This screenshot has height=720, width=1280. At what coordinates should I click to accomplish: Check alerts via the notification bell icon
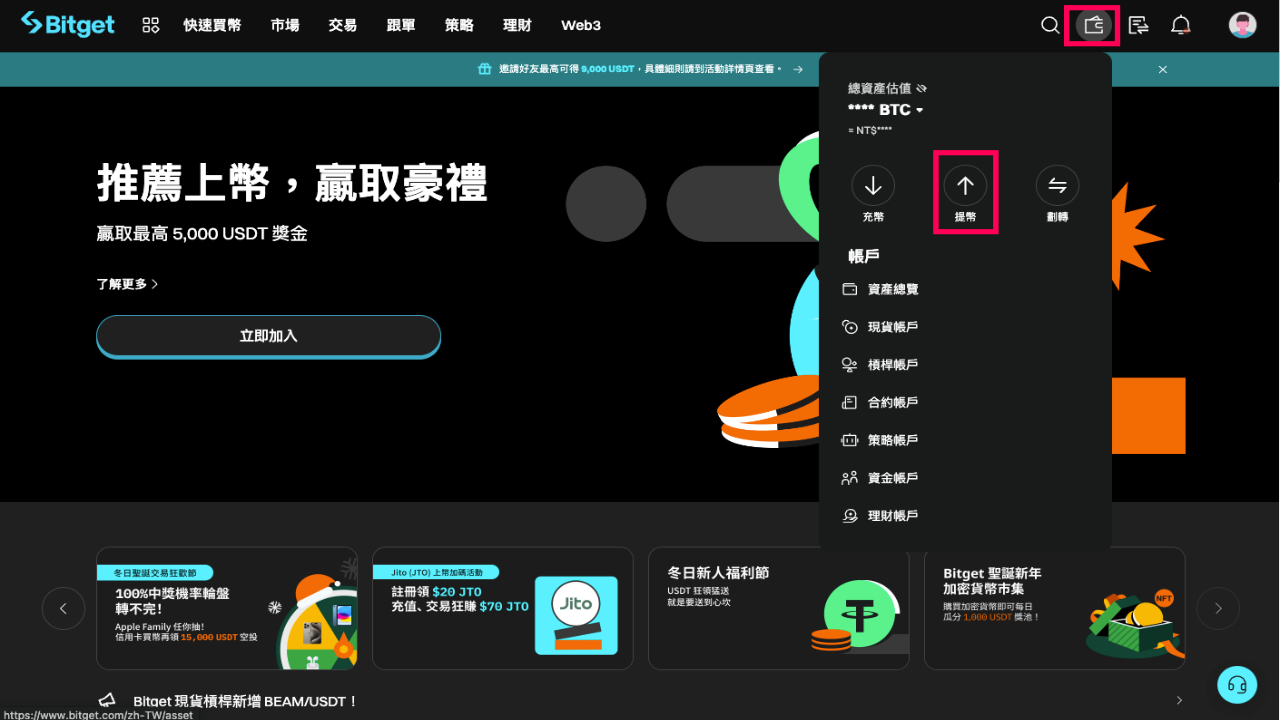(x=1180, y=25)
